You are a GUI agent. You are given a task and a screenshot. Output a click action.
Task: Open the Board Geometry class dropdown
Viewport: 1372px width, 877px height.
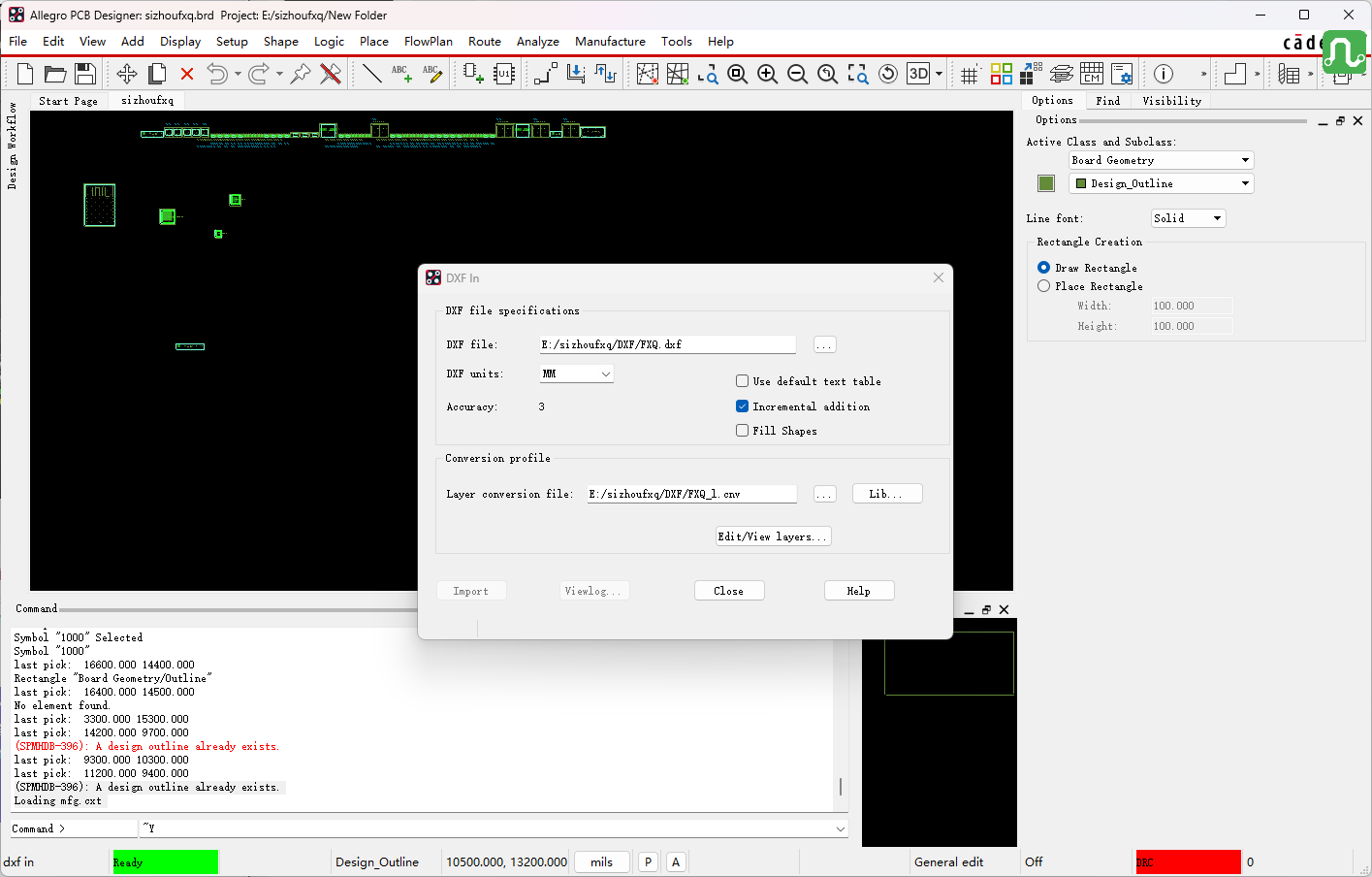pos(1162,160)
